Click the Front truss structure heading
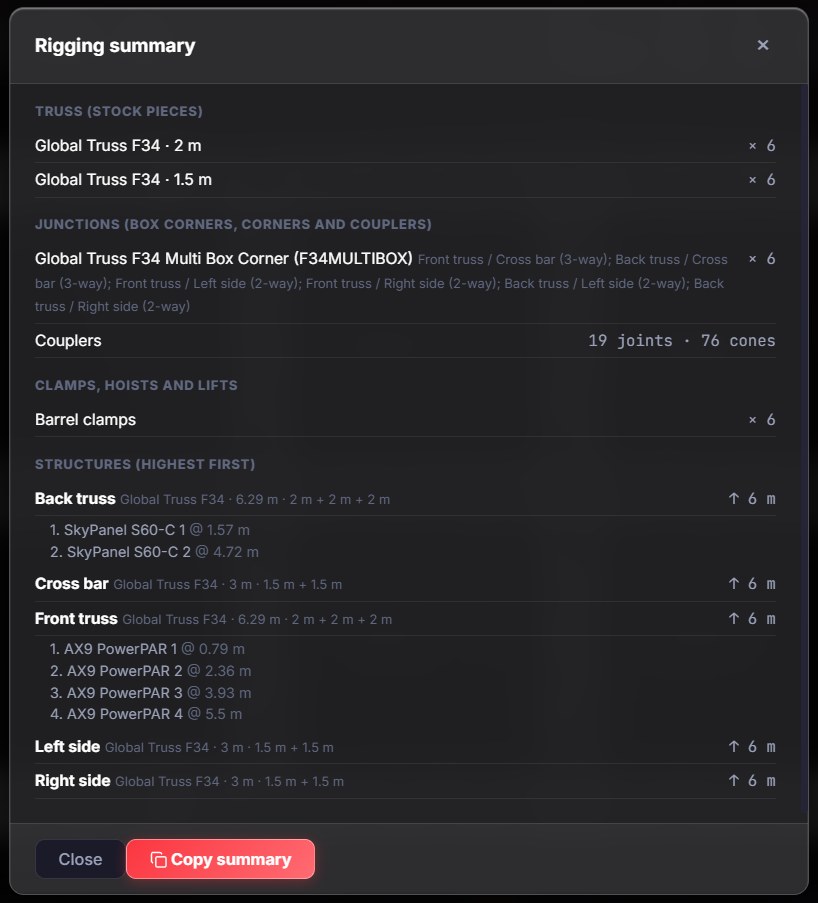This screenshot has height=903, width=818. pyautogui.click(x=76, y=619)
